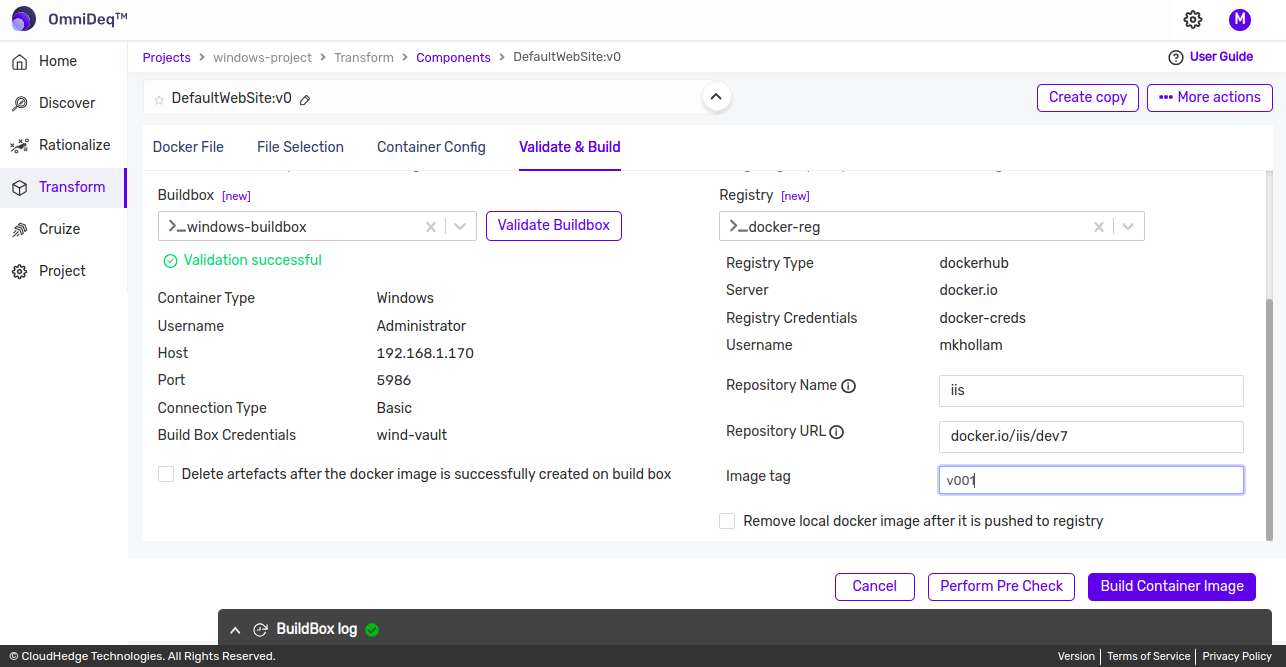
Task: Click Components breadcrumb link
Action: (x=454, y=58)
